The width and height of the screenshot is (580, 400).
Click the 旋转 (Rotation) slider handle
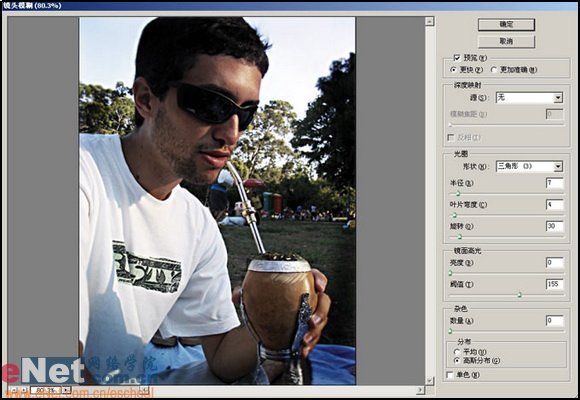[x=460, y=237]
